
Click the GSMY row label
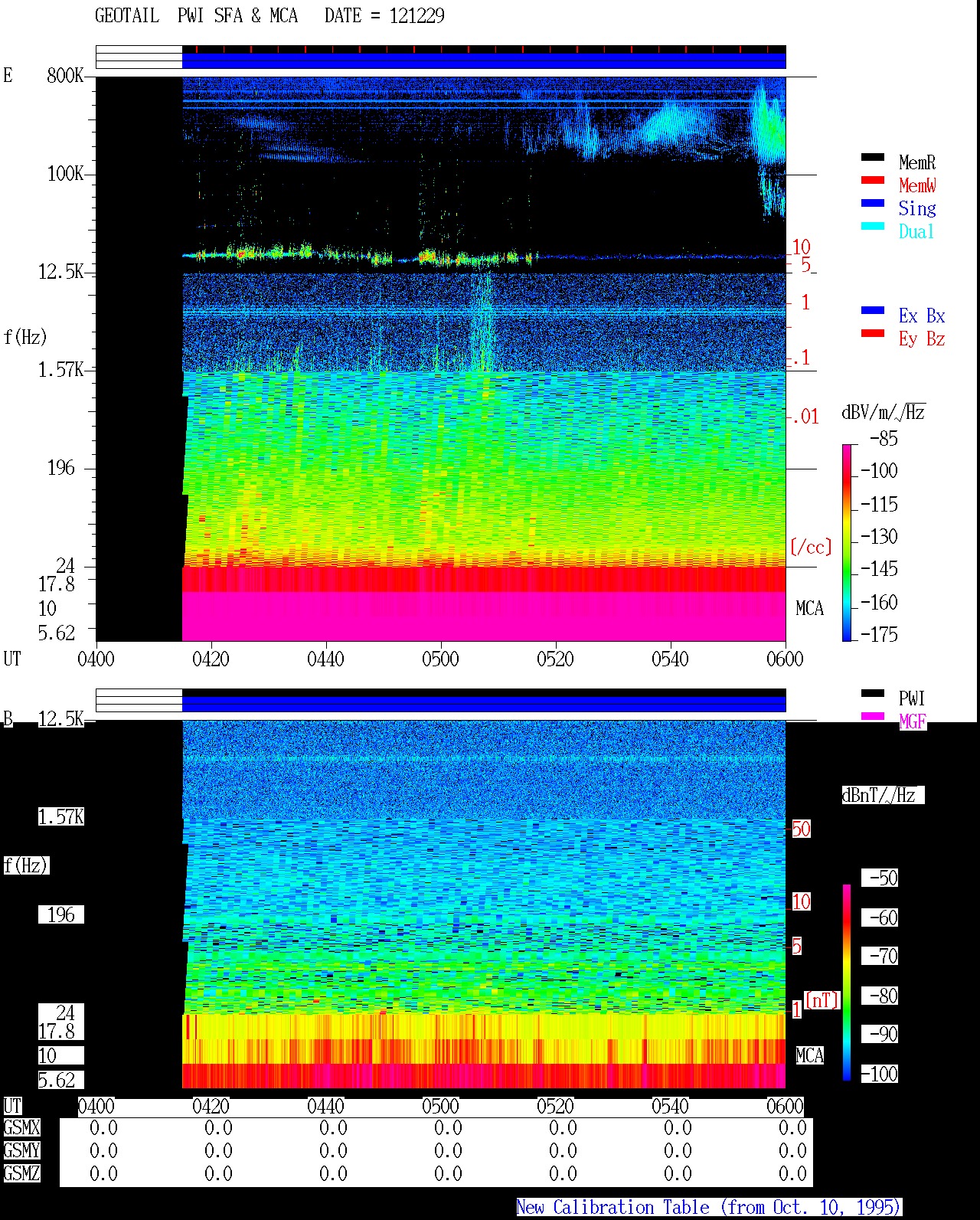point(21,1150)
